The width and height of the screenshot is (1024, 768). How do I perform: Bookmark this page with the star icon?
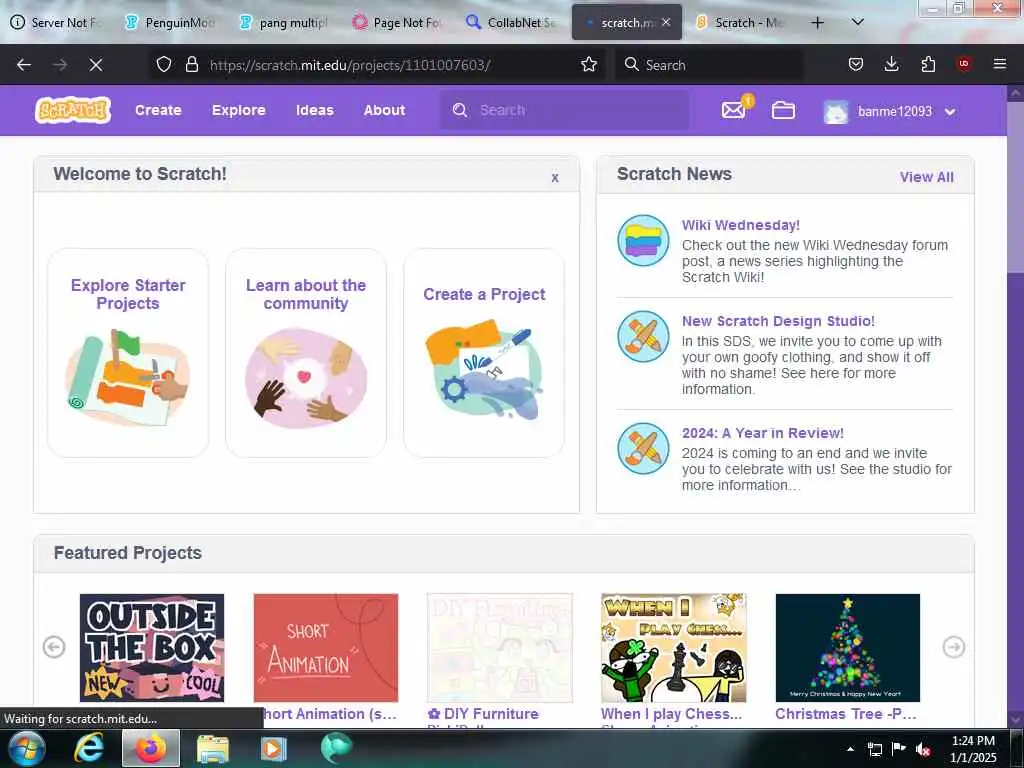click(589, 64)
